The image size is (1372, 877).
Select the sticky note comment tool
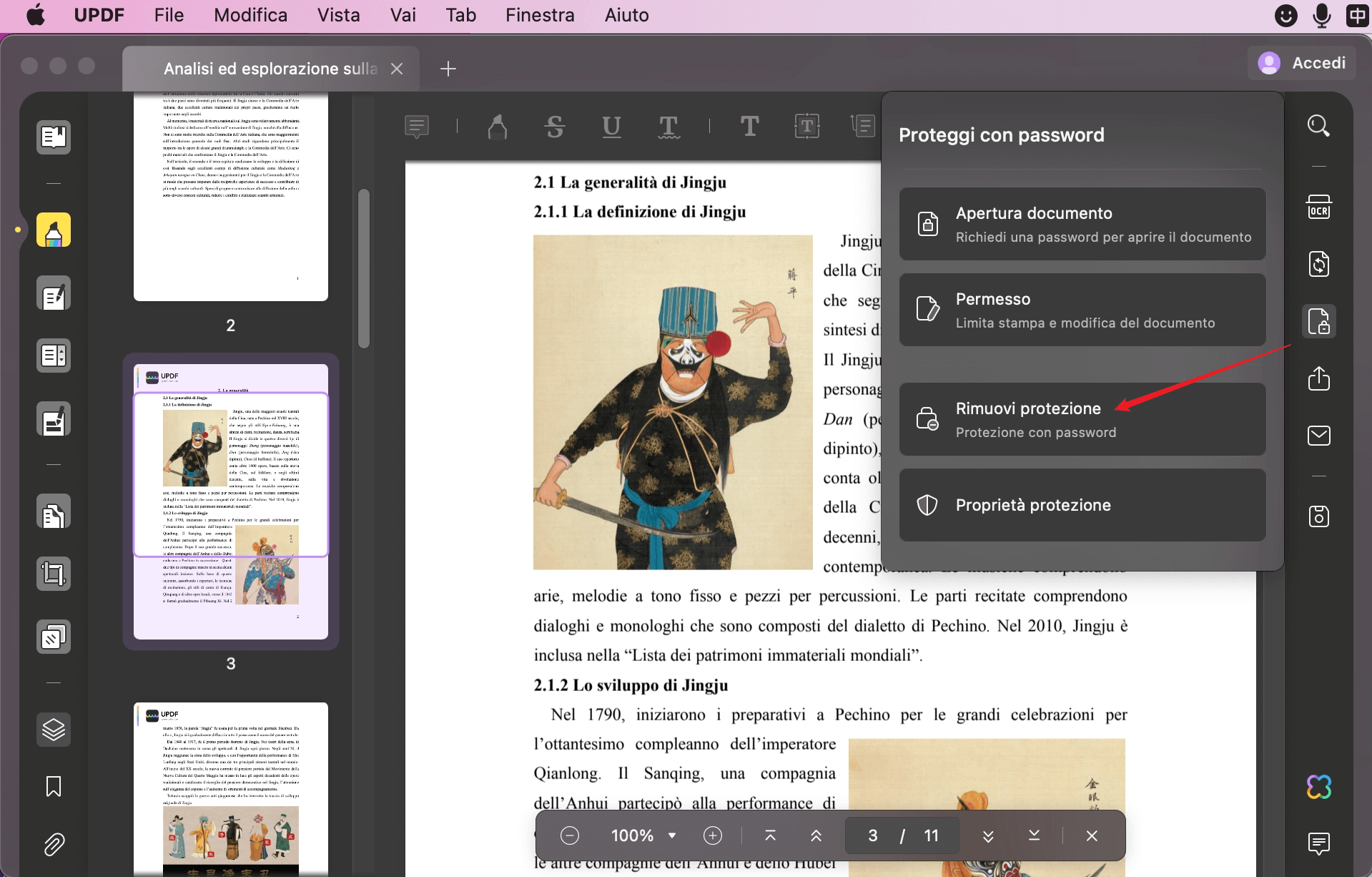[417, 127]
